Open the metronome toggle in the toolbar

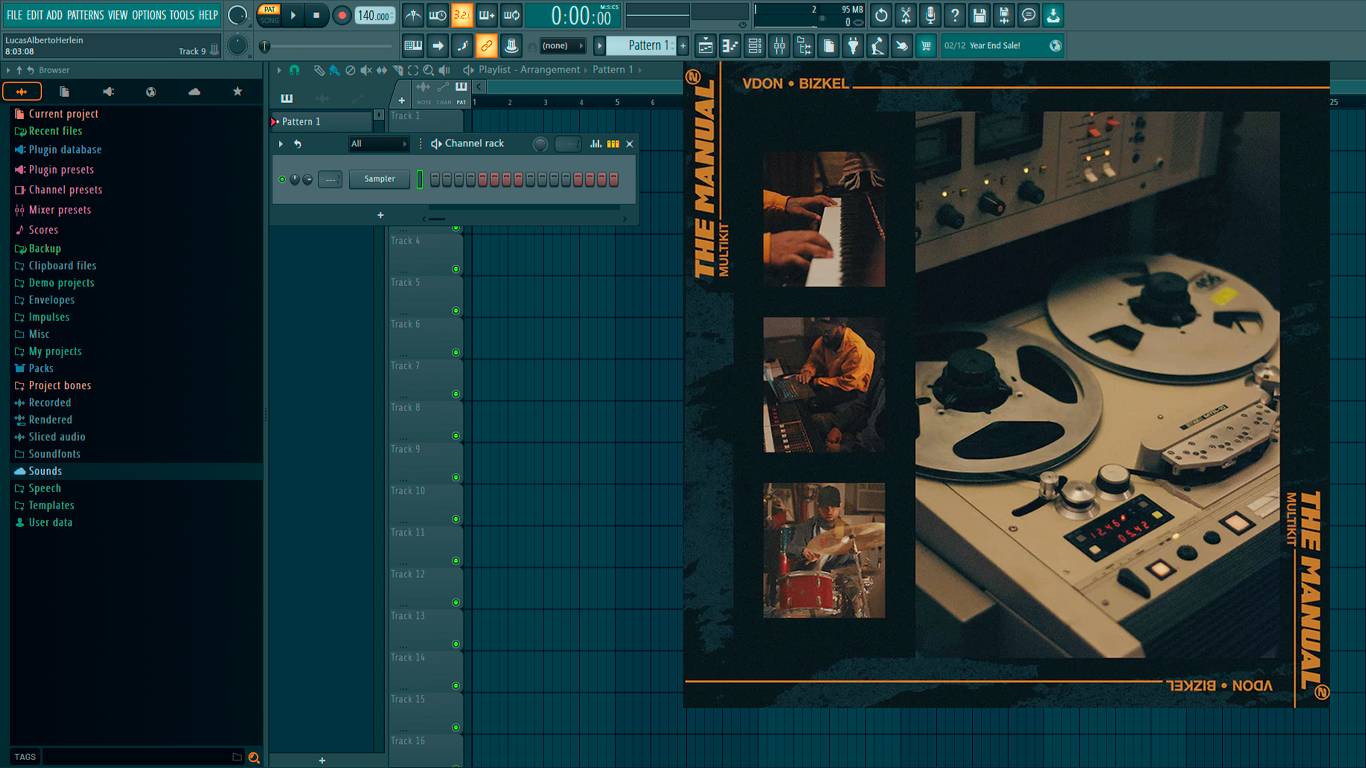click(413, 15)
